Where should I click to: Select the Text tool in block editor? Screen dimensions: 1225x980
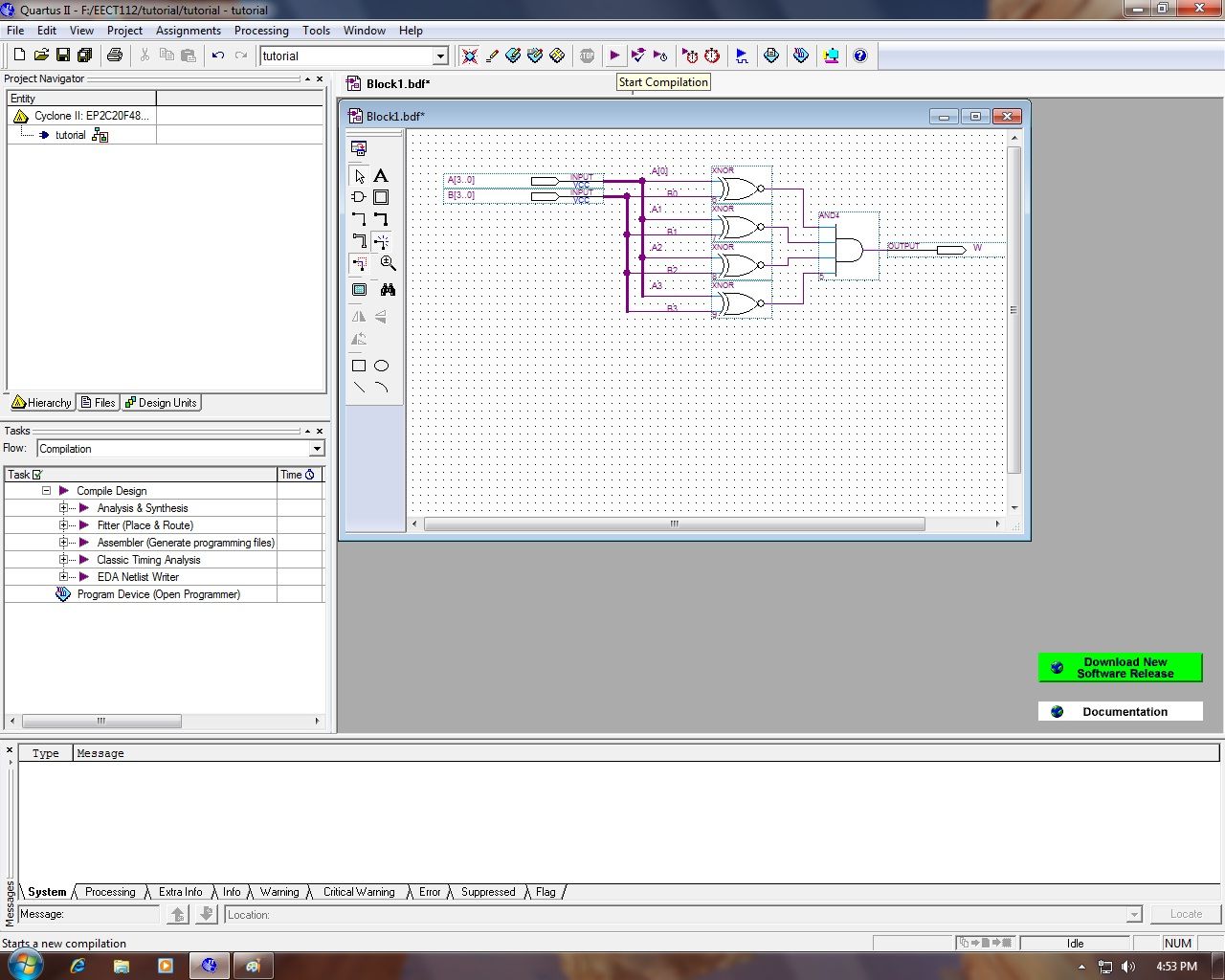(381, 176)
